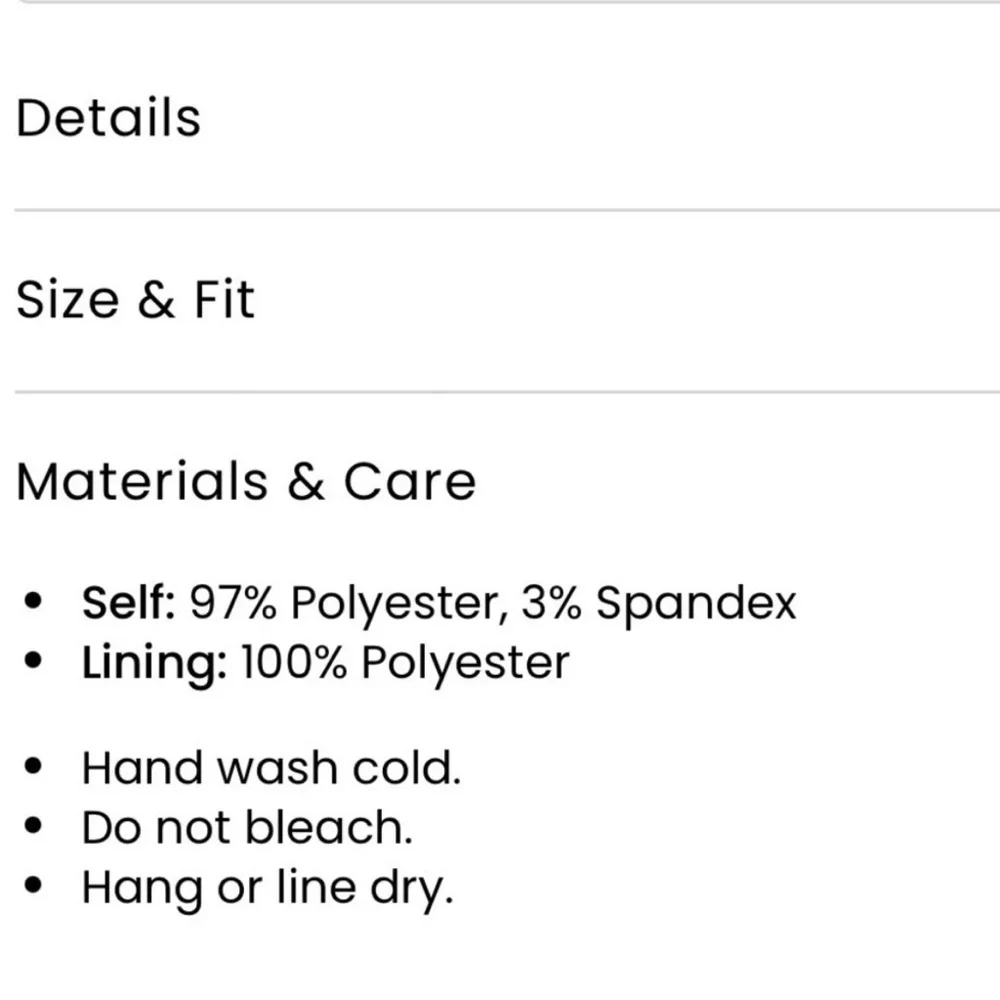Click the Hang or line dry instruction

click(267, 887)
